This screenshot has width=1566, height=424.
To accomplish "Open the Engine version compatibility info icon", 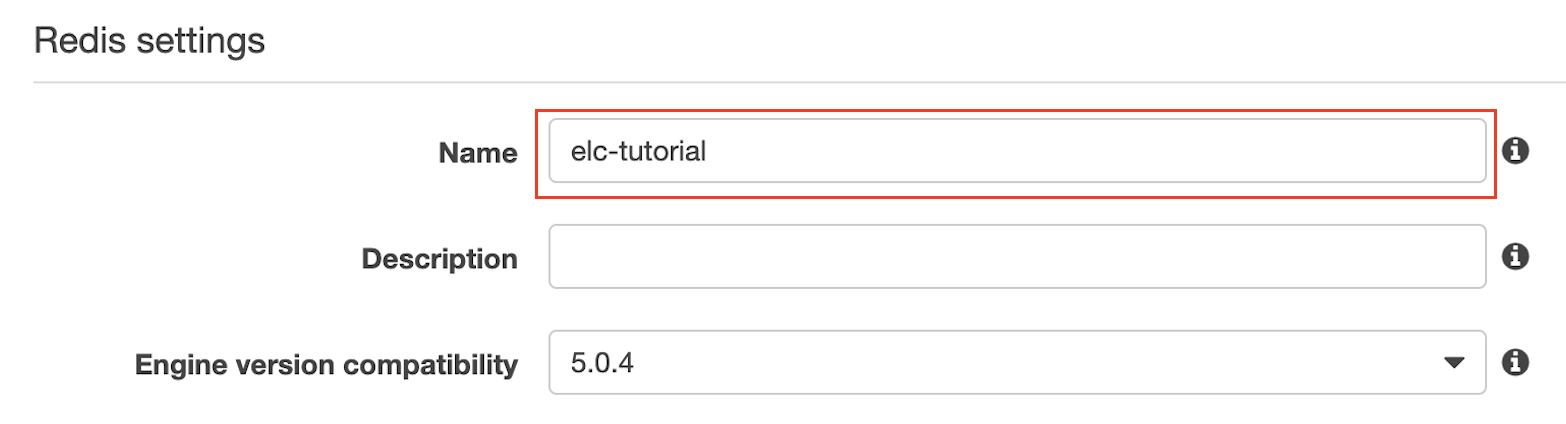I will pos(1516,362).
